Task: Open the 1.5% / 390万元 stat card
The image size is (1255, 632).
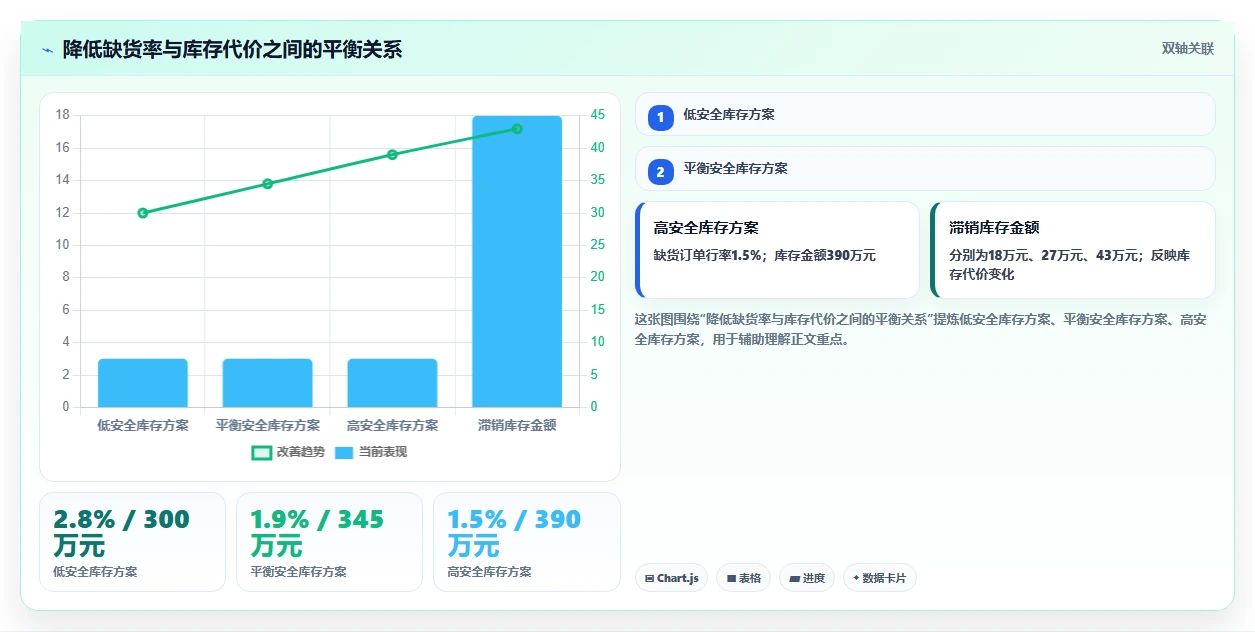Action: 526,542
